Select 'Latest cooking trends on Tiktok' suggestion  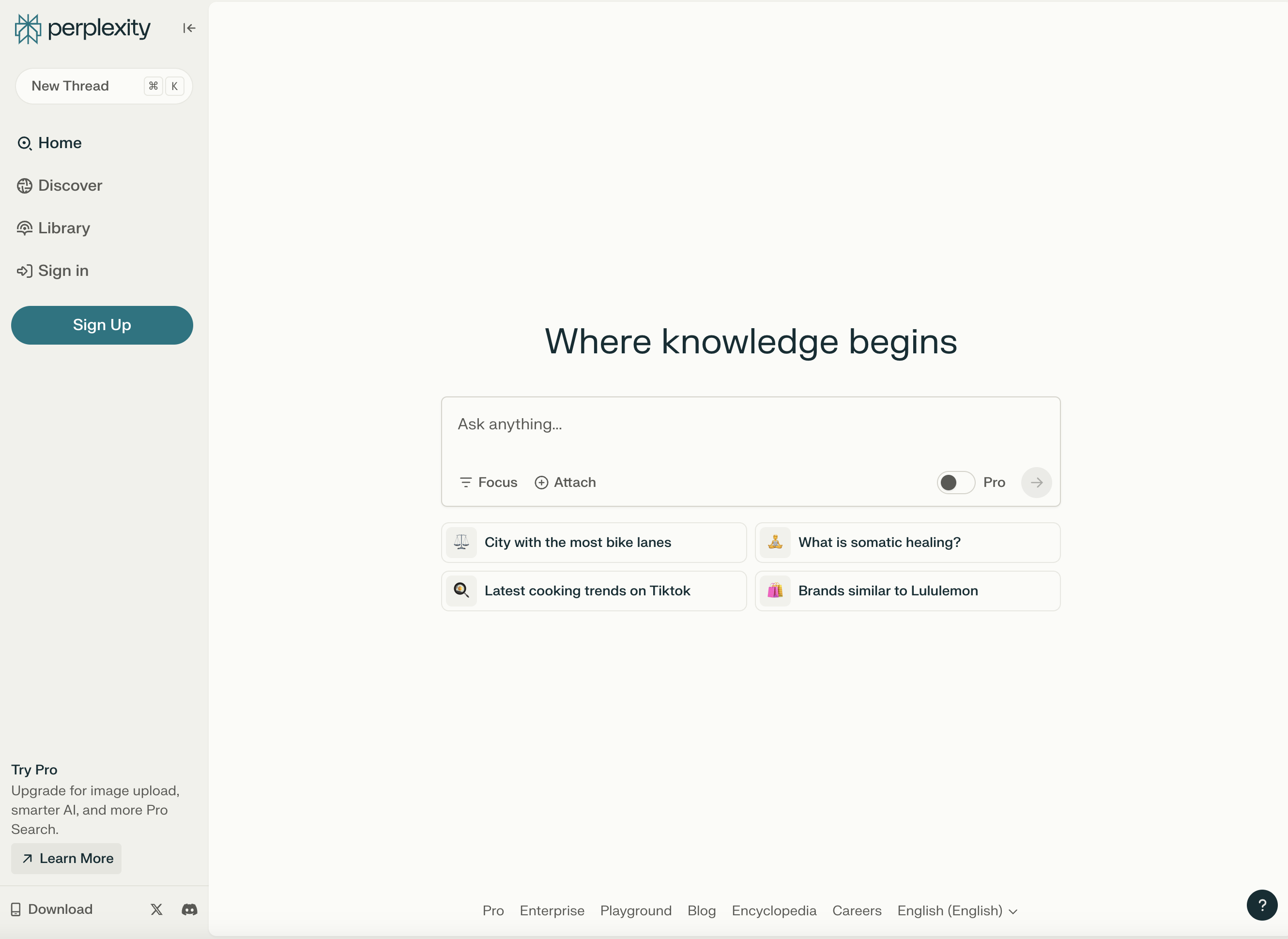(x=594, y=591)
